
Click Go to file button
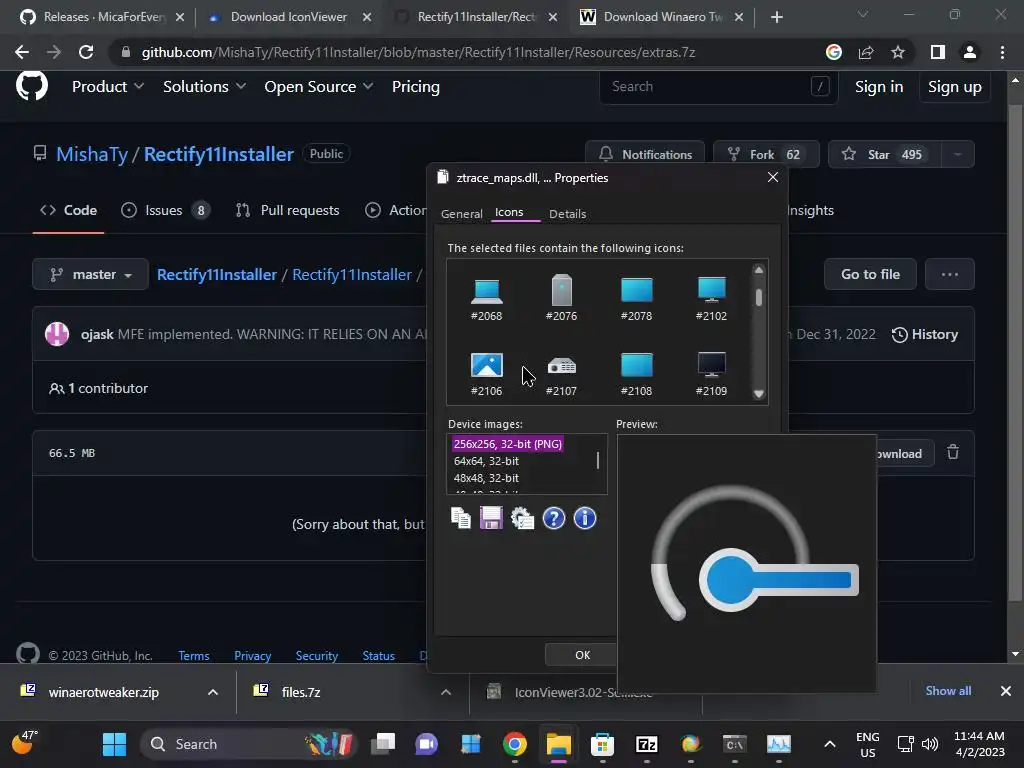(870, 274)
